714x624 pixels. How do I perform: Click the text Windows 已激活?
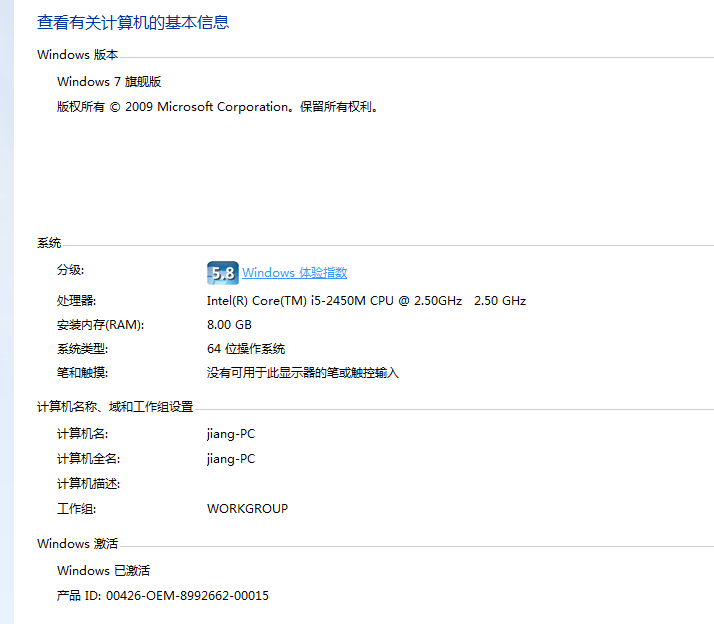click(103, 571)
